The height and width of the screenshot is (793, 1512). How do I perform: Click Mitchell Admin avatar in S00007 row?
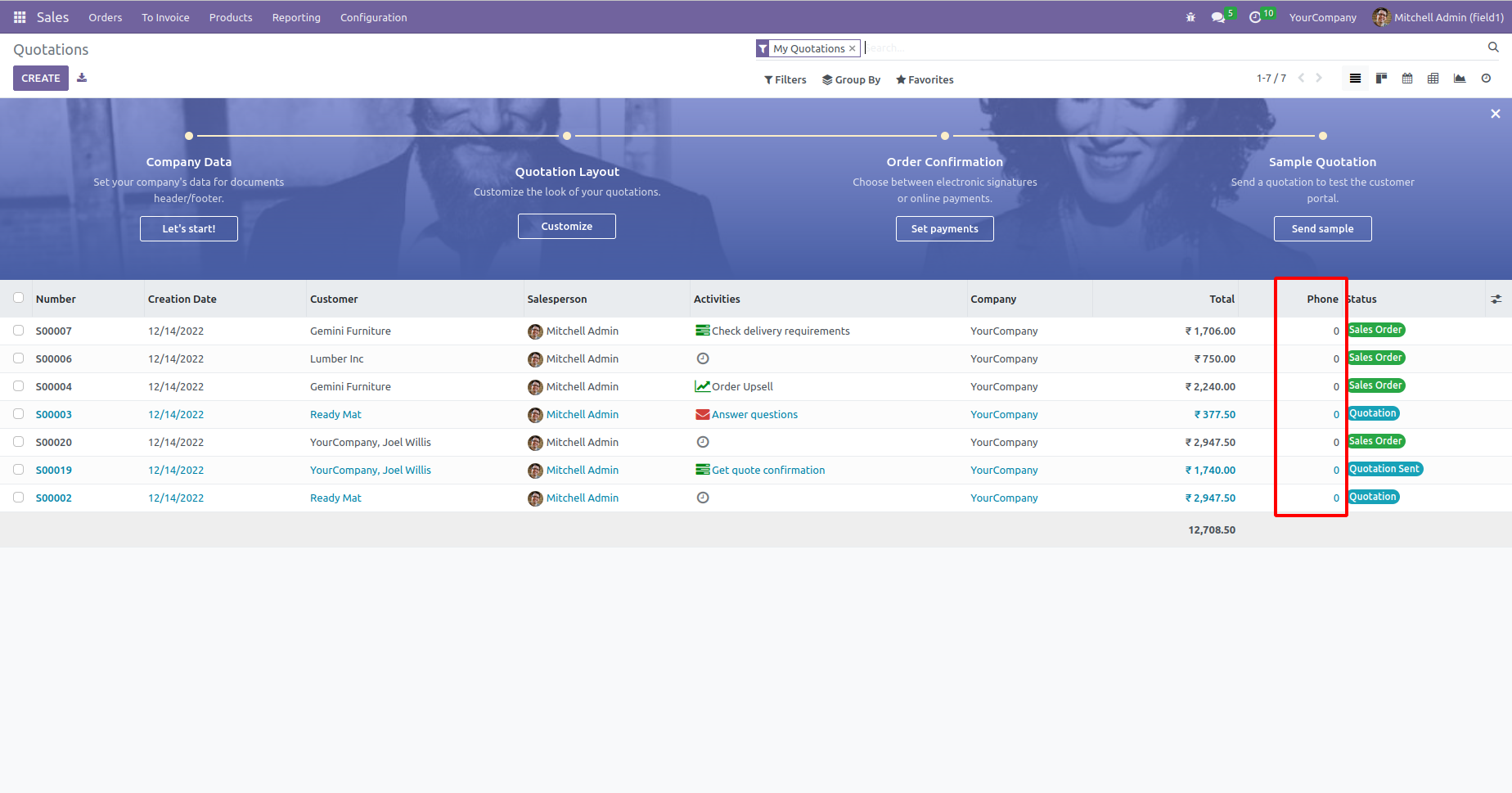535,331
